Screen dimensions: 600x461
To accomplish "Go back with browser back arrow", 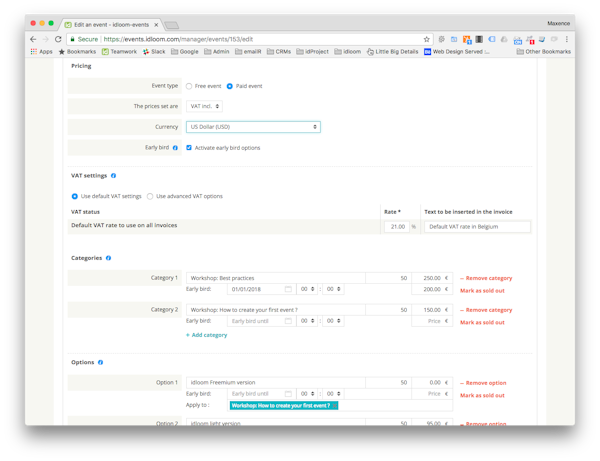I will tap(33, 39).
